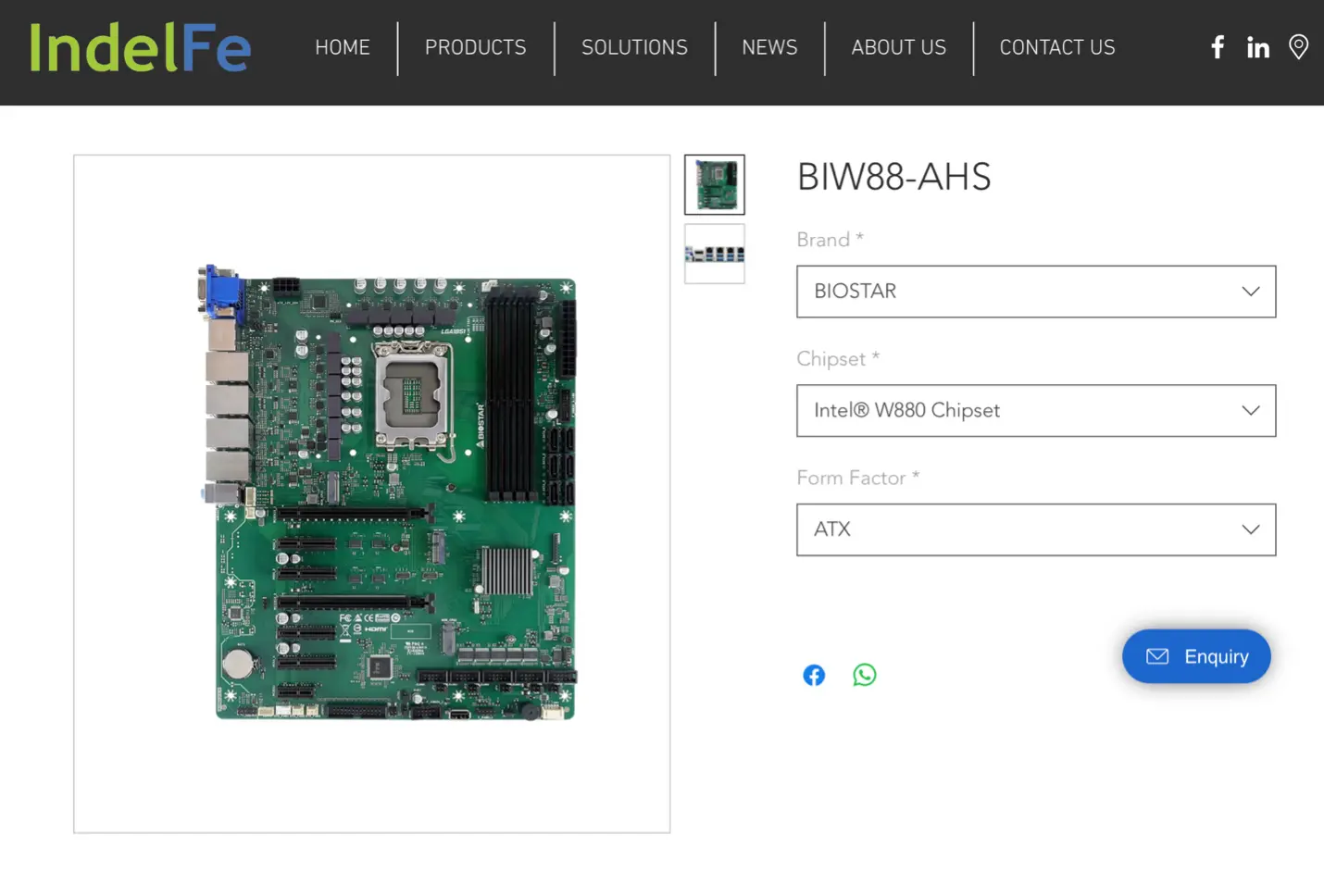Open the Facebook icon in the header
Screen dimensions: 1324x896
point(1218,47)
